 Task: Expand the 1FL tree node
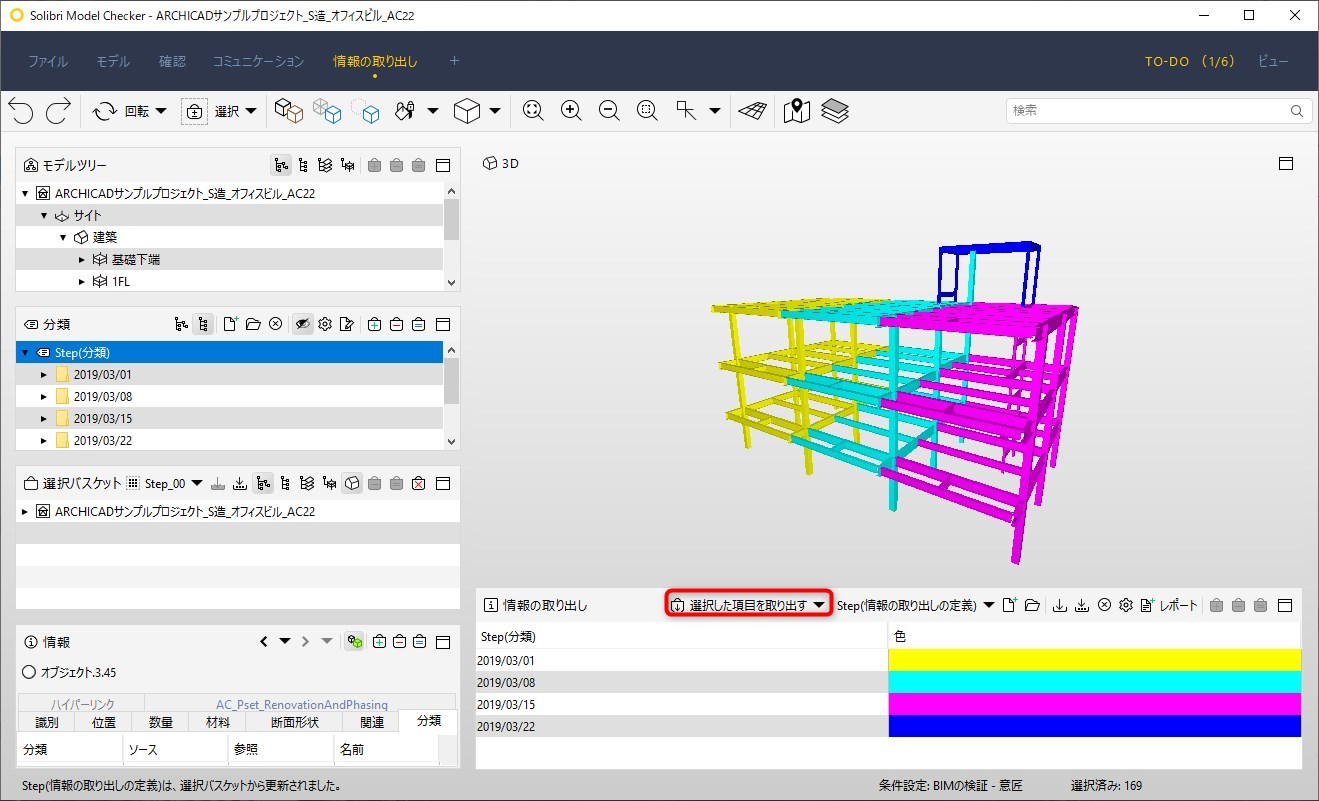(82, 282)
